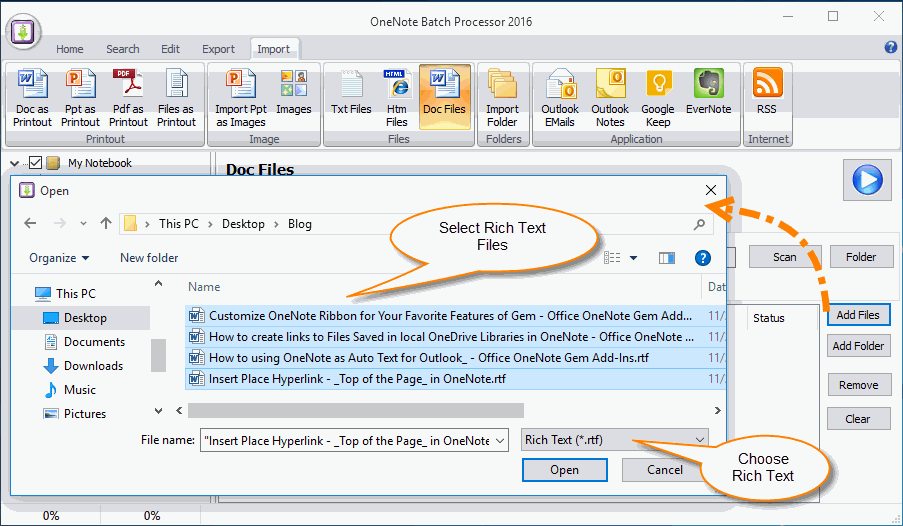Sort files by the Name column header
The image size is (903, 526).
pyautogui.click(x=204, y=287)
